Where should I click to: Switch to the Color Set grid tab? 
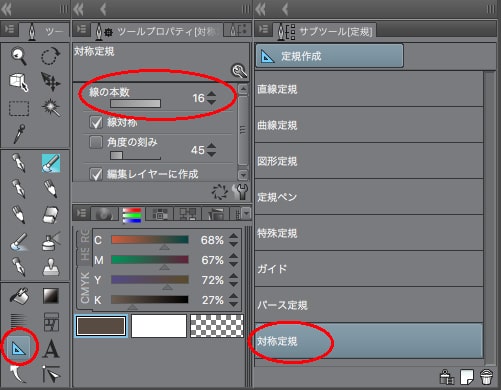pos(160,214)
